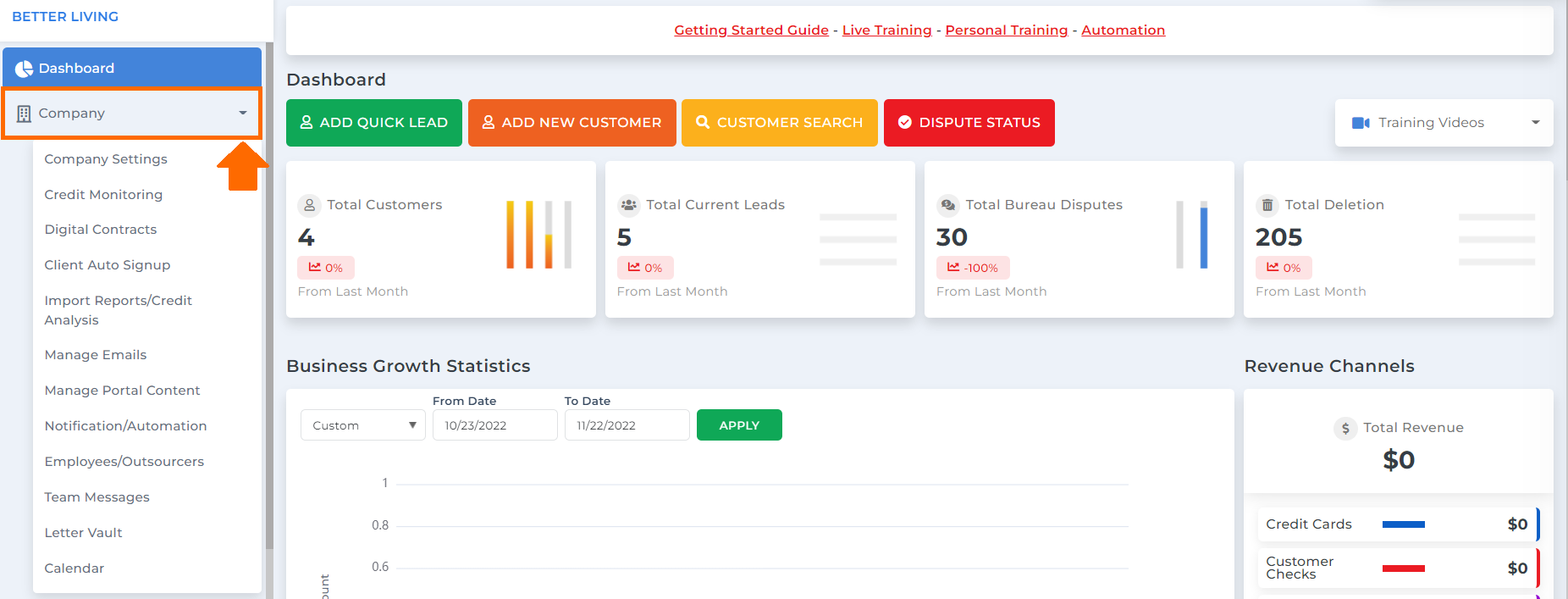The height and width of the screenshot is (599, 1568).
Task: Collapse the Company menu arrow
Action: pos(243,114)
